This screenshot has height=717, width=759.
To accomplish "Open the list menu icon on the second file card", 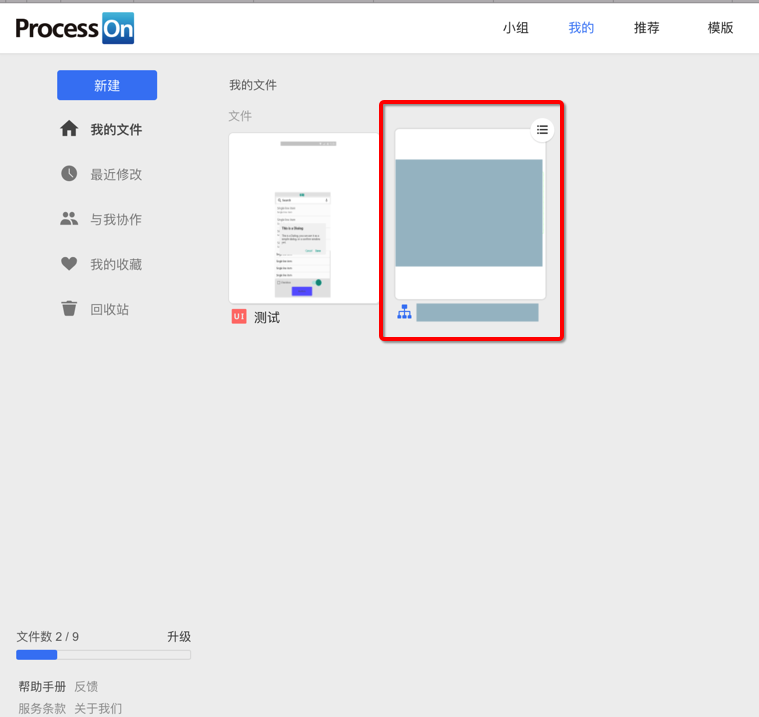I will [x=542, y=130].
